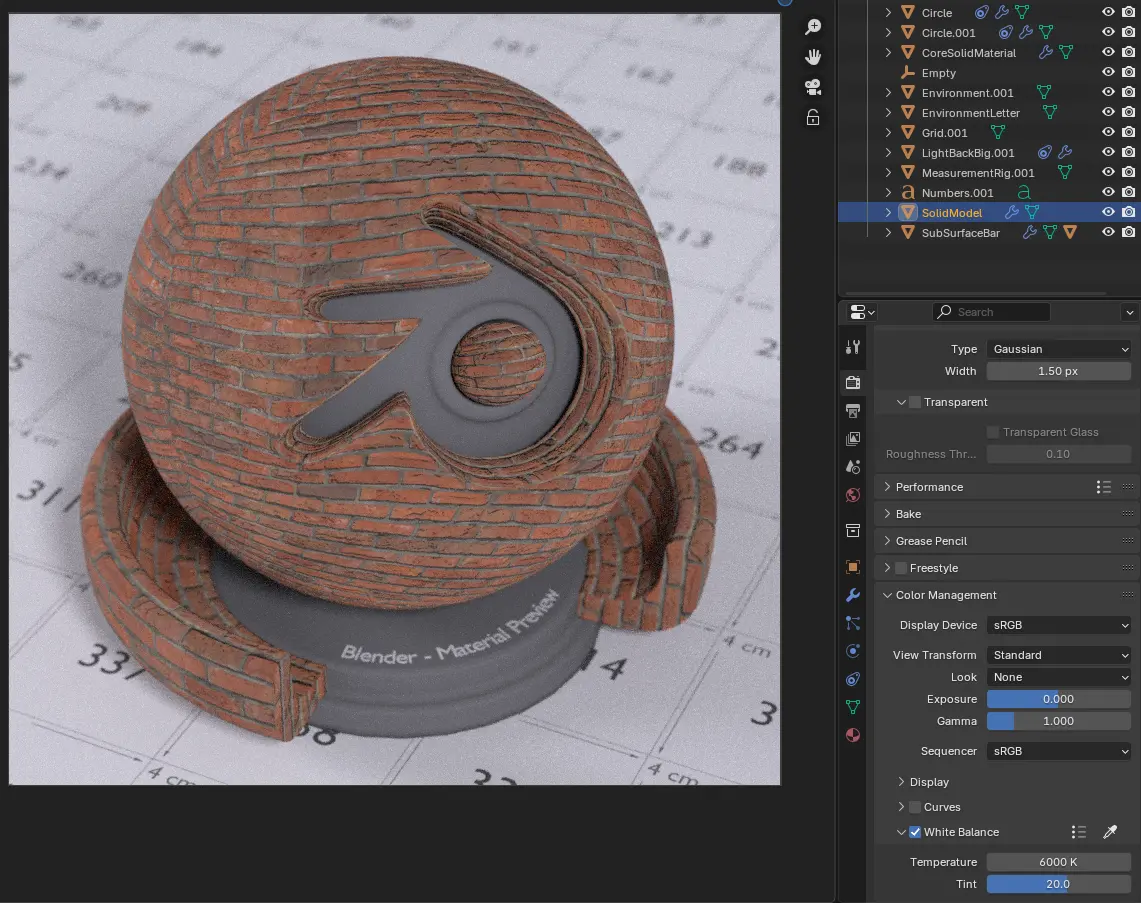The width and height of the screenshot is (1141, 903).
Task: Click the SubSurfaceBar orange mesh icon
Action: 1070,233
